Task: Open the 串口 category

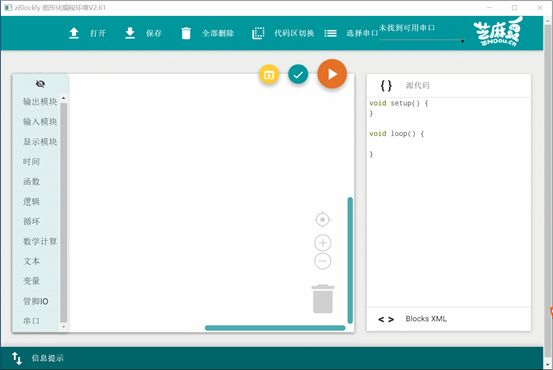Action: point(31,321)
